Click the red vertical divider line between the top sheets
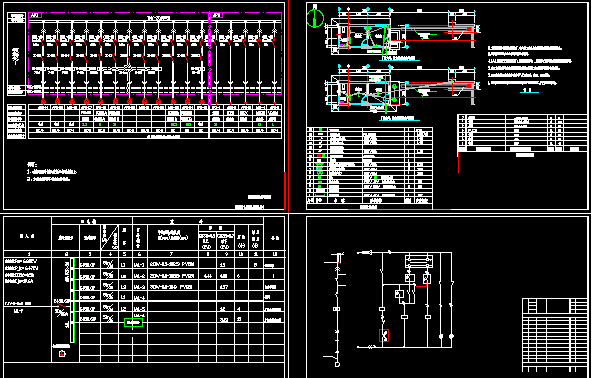The width and height of the screenshot is (592, 378). click(x=289, y=106)
